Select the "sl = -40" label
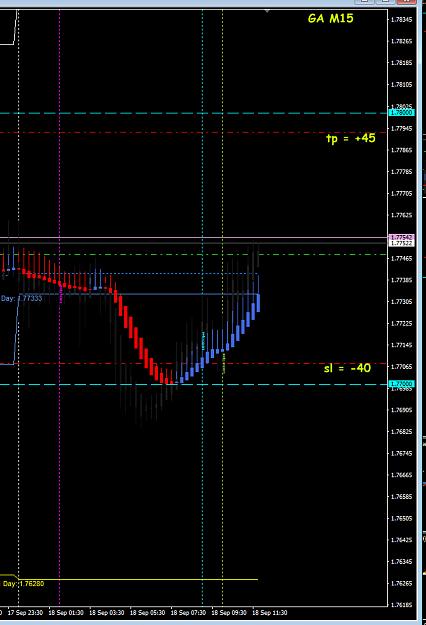The width and height of the screenshot is (426, 625). point(347,368)
